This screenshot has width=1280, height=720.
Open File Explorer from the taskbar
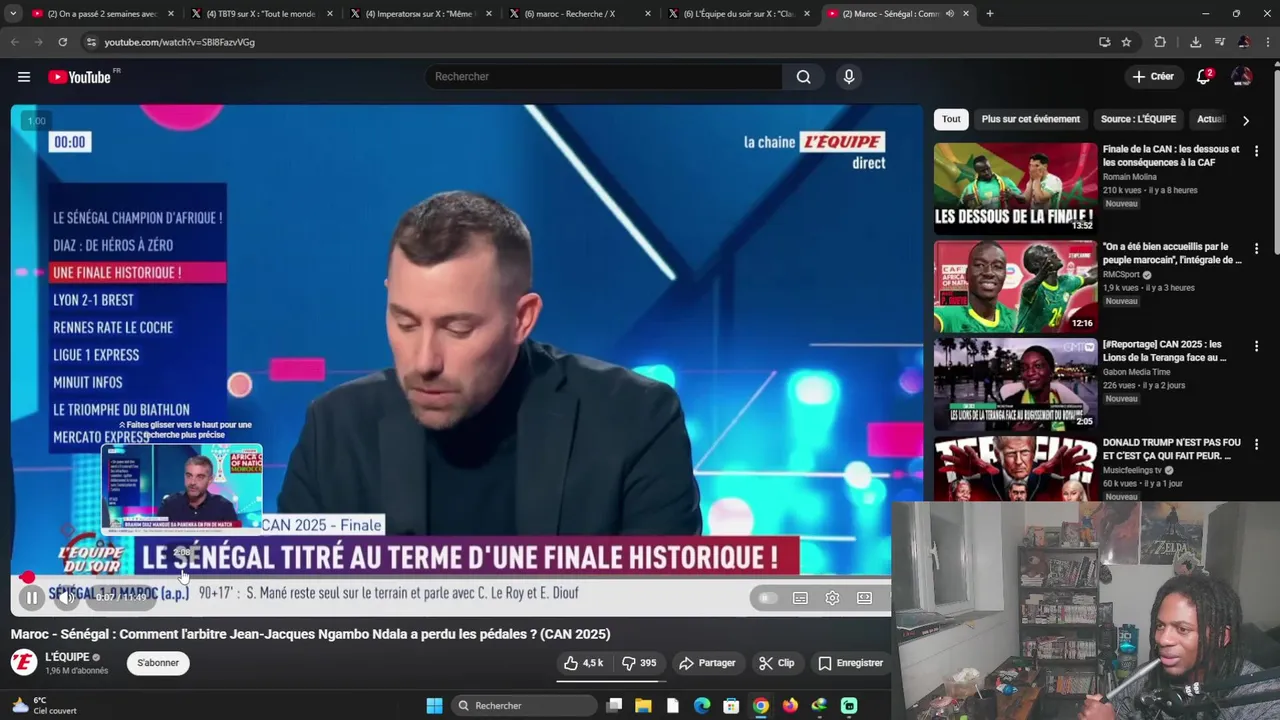click(x=643, y=706)
